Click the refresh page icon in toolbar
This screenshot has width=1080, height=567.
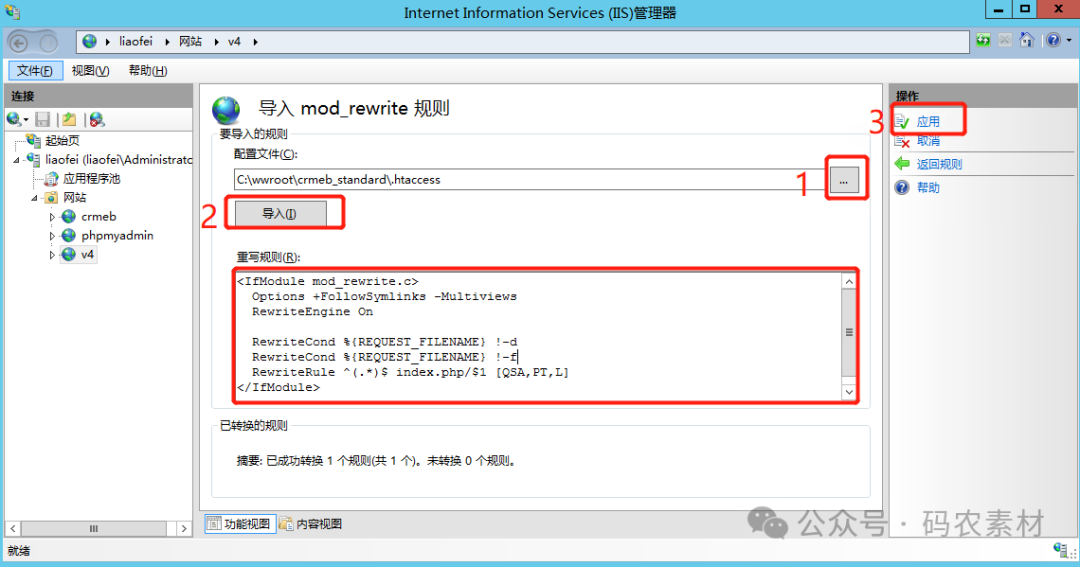point(983,41)
